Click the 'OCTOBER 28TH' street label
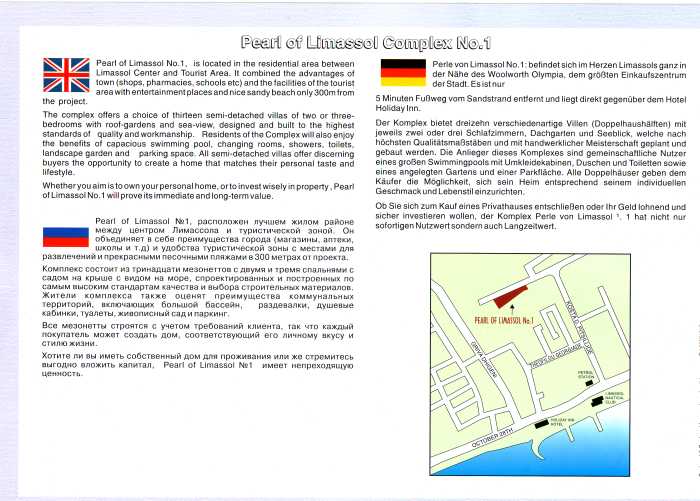The height and width of the screenshot is (501, 700). pyautogui.click(x=492, y=438)
